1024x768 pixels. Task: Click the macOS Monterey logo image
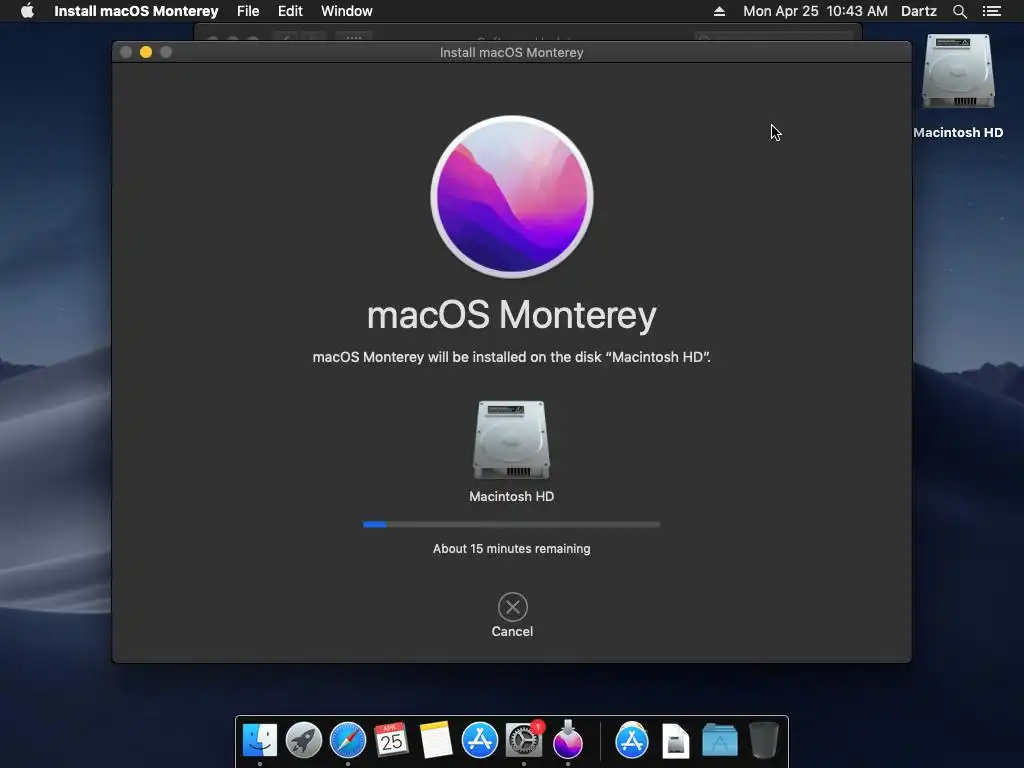[512, 197]
